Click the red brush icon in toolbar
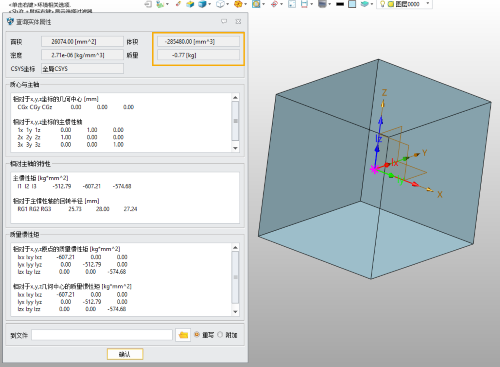This screenshot has height=367, width=500. (178, 4)
